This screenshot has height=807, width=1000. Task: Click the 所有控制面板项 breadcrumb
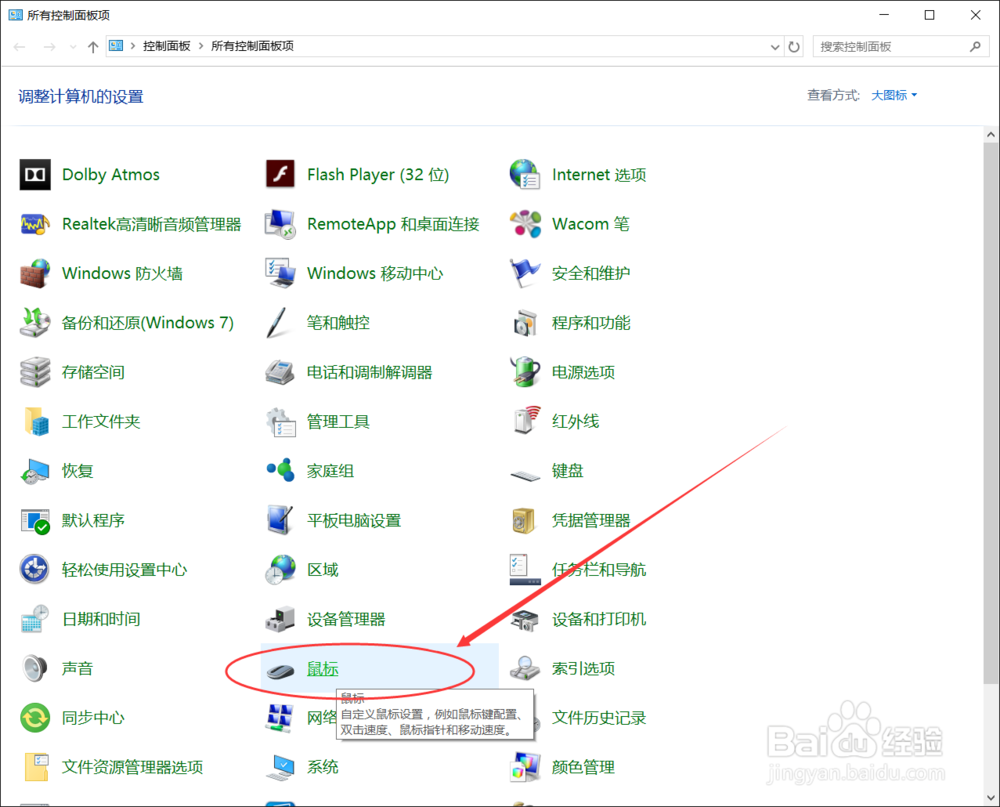point(253,46)
